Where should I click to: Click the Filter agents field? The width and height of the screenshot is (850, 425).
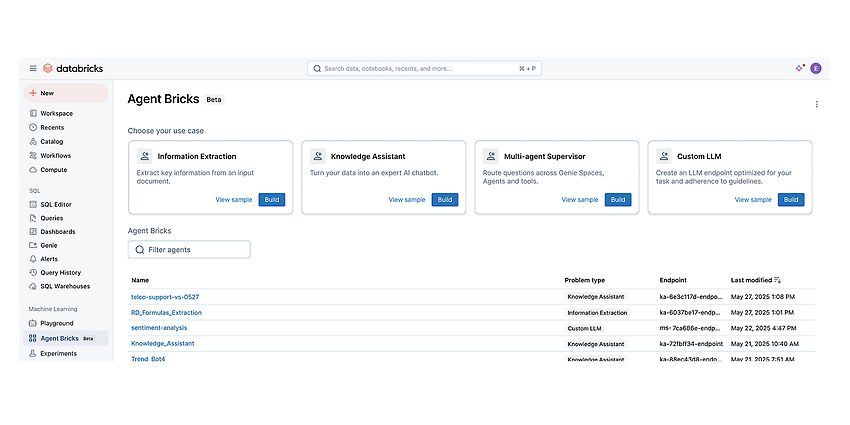(189, 250)
